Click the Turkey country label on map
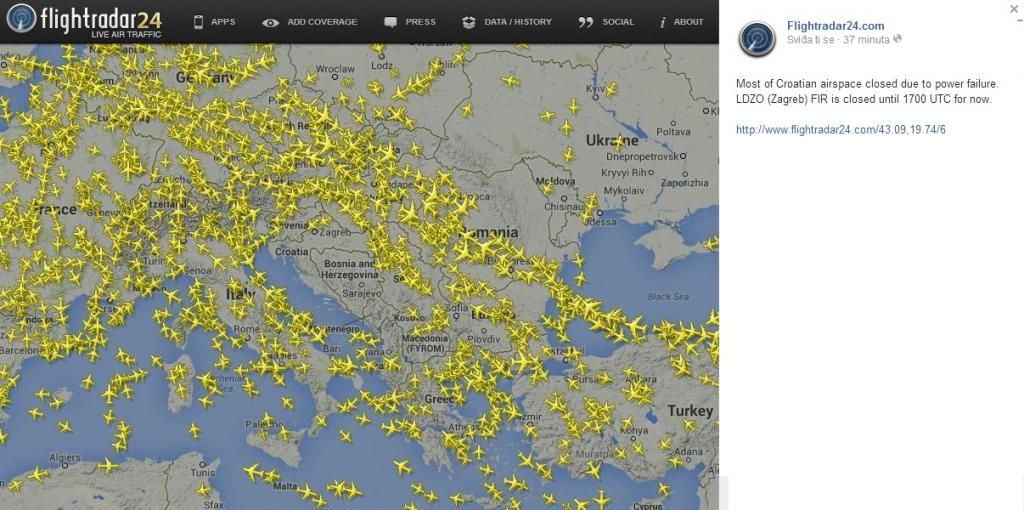Screen dimensions: 1024x510 pyautogui.click(x=690, y=411)
